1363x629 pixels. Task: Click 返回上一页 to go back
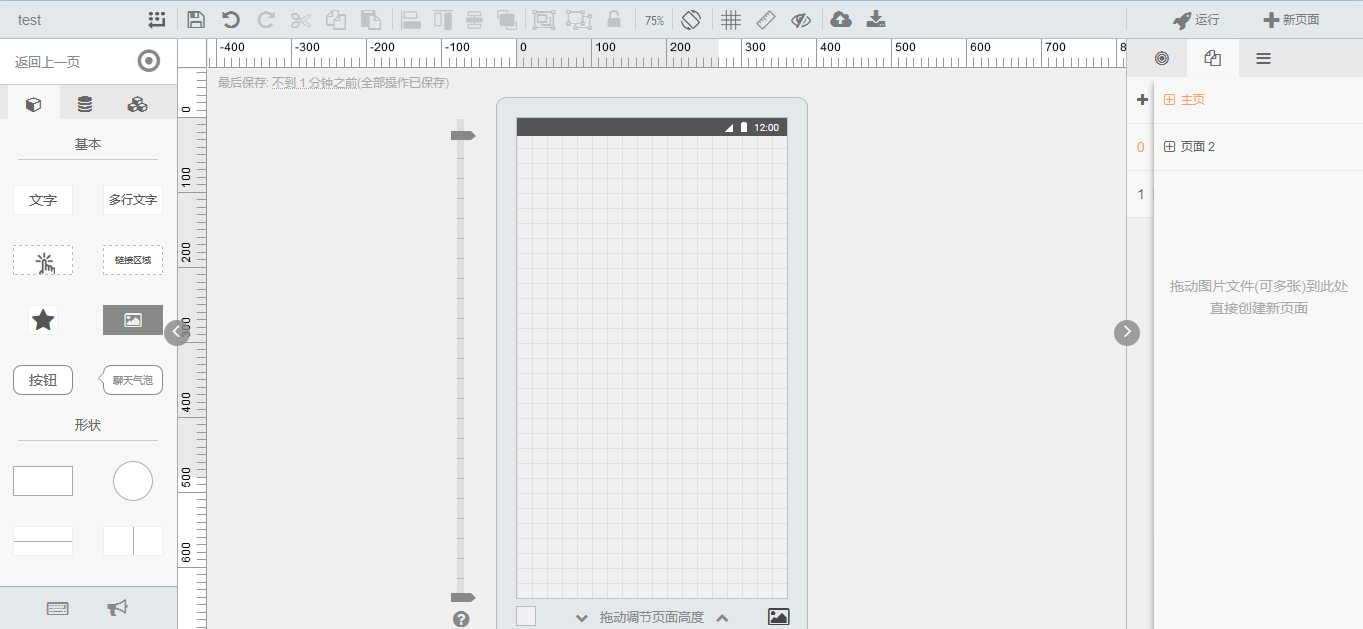click(47, 62)
